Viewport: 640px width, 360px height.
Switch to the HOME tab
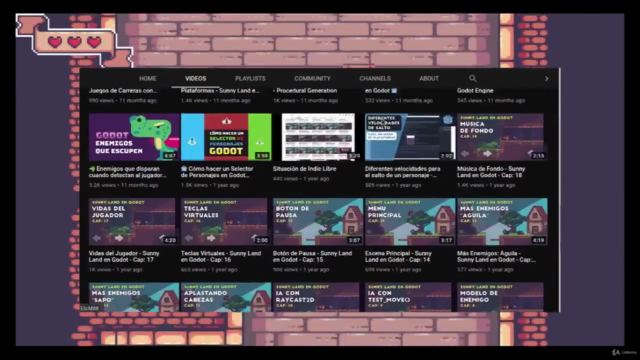pyautogui.click(x=147, y=79)
